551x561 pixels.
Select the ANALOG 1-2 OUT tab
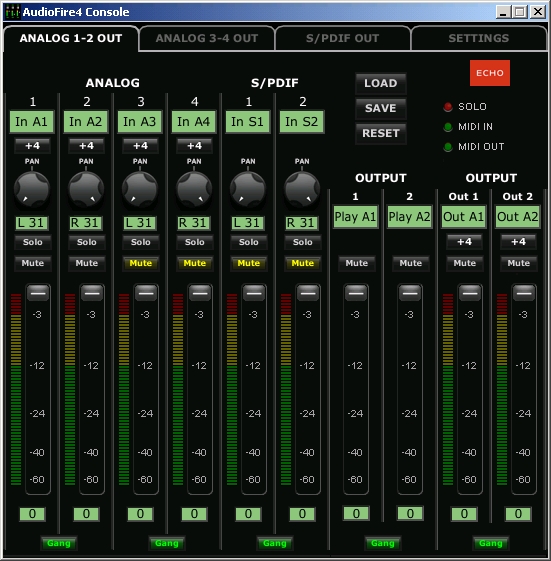click(x=71, y=38)
